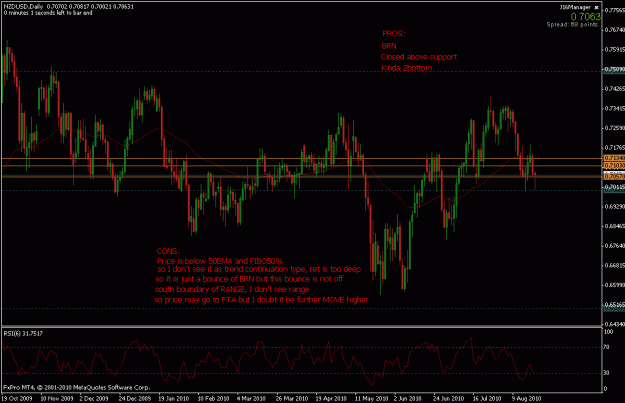Click the 24 Jun 2010 date label

click(448, 398)
